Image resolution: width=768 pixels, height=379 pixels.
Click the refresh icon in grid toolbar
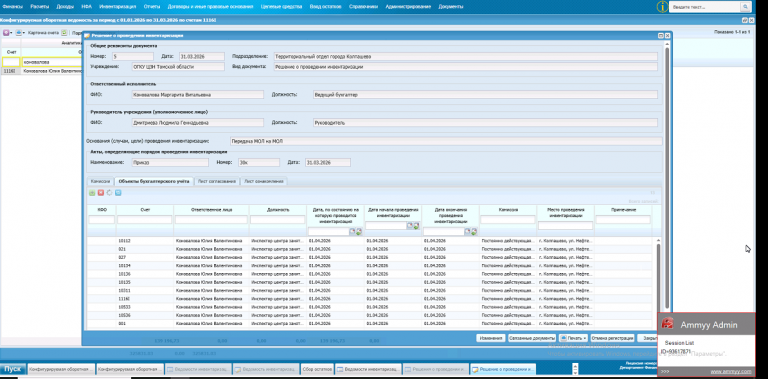(109, 193)
